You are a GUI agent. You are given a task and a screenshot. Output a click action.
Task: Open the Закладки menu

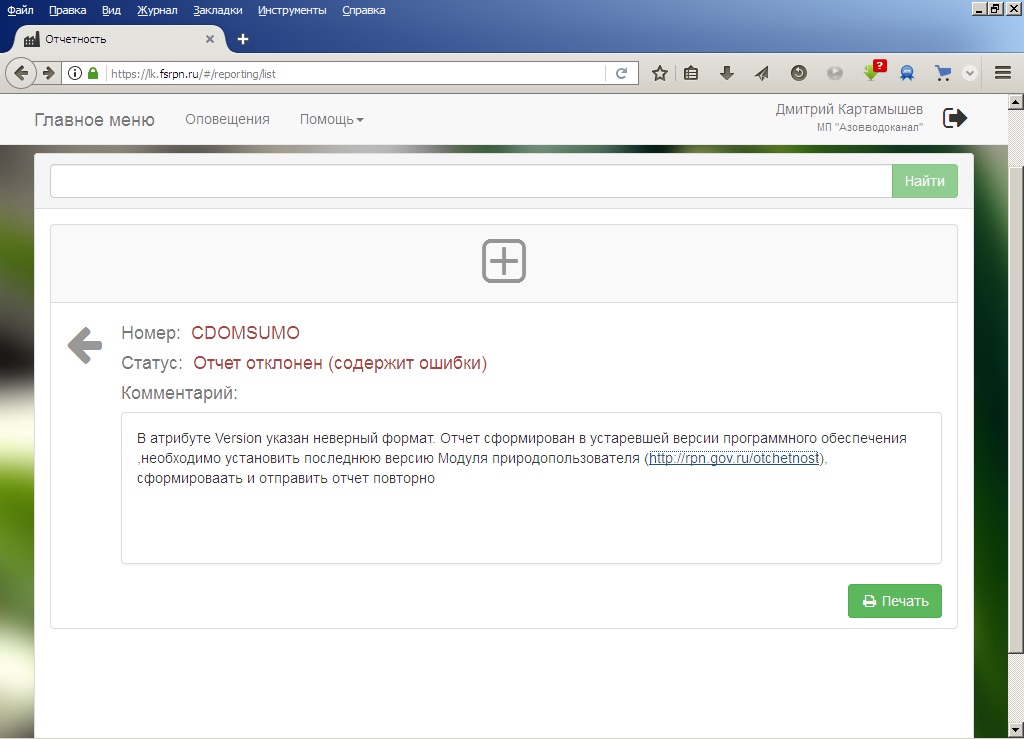219,10
